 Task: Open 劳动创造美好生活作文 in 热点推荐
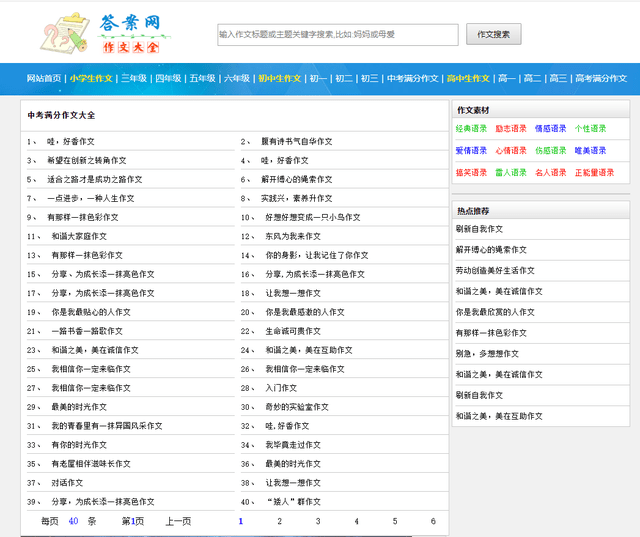(495, 271)
